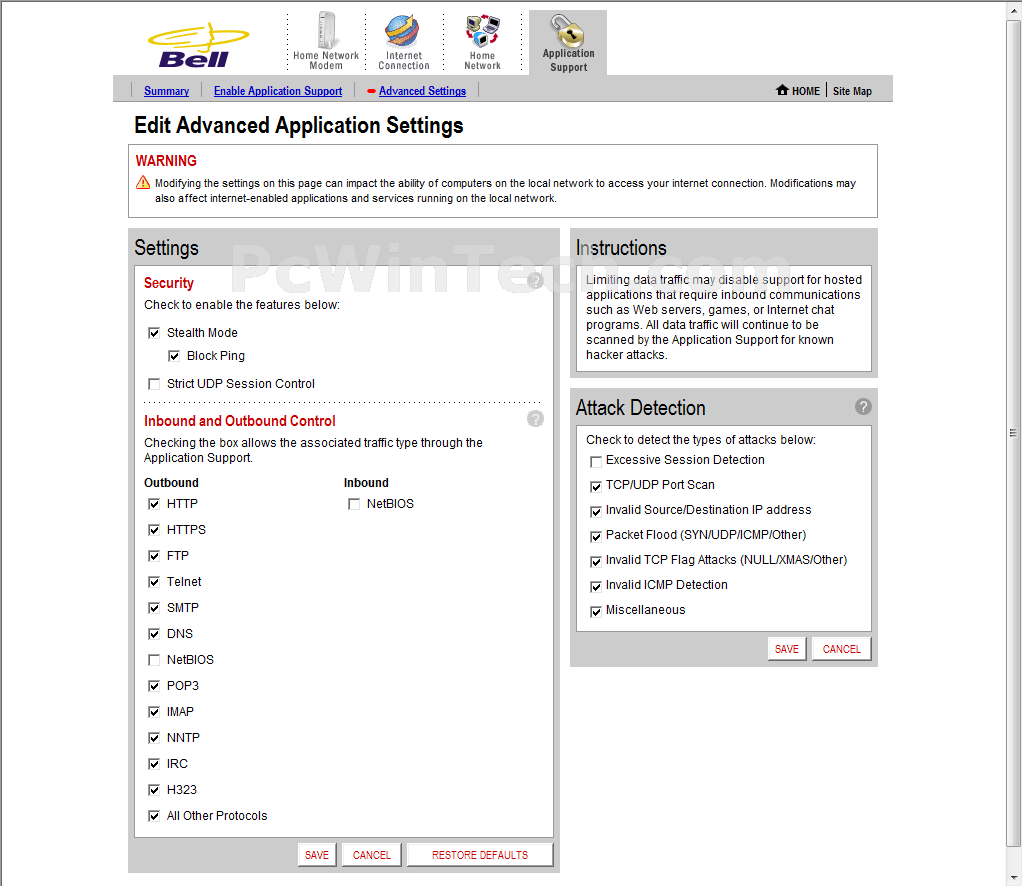Disable Invalid ICMP Detection
Viewport: 1022px width, 886px height.
pyautogui.click(x=596, y=587)
